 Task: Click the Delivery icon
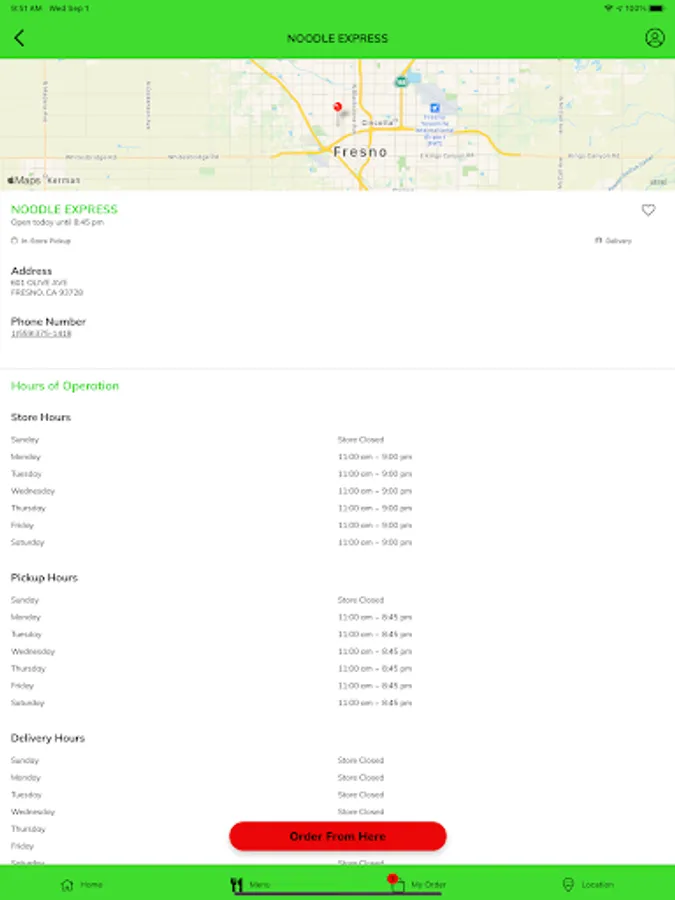point(599,240)
